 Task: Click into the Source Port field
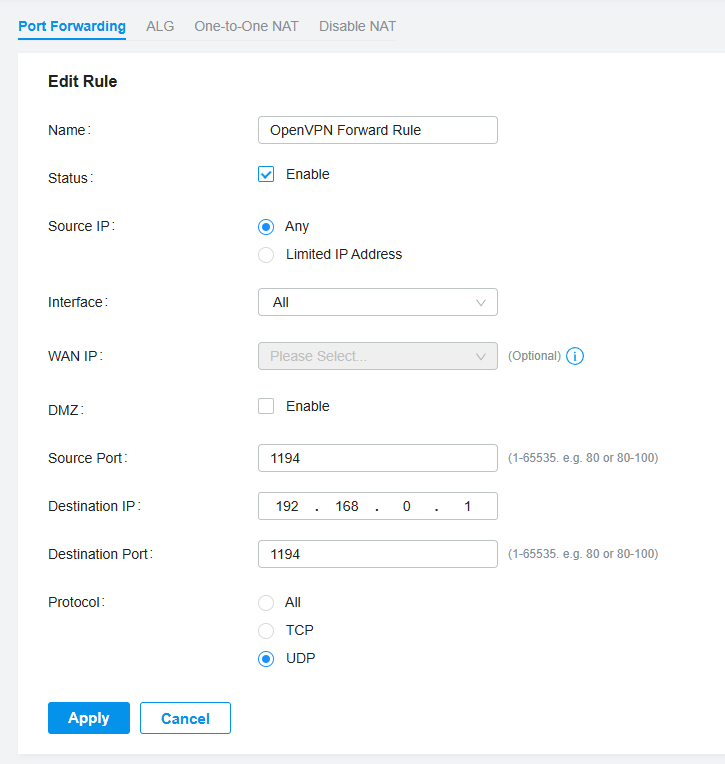(378, 458)
